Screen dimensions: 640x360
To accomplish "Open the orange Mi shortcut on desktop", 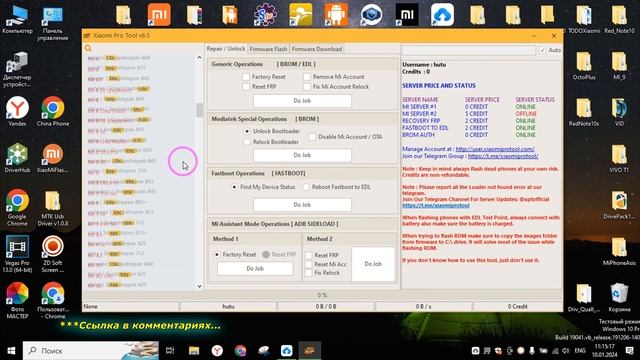I will (x=159, y=14).
